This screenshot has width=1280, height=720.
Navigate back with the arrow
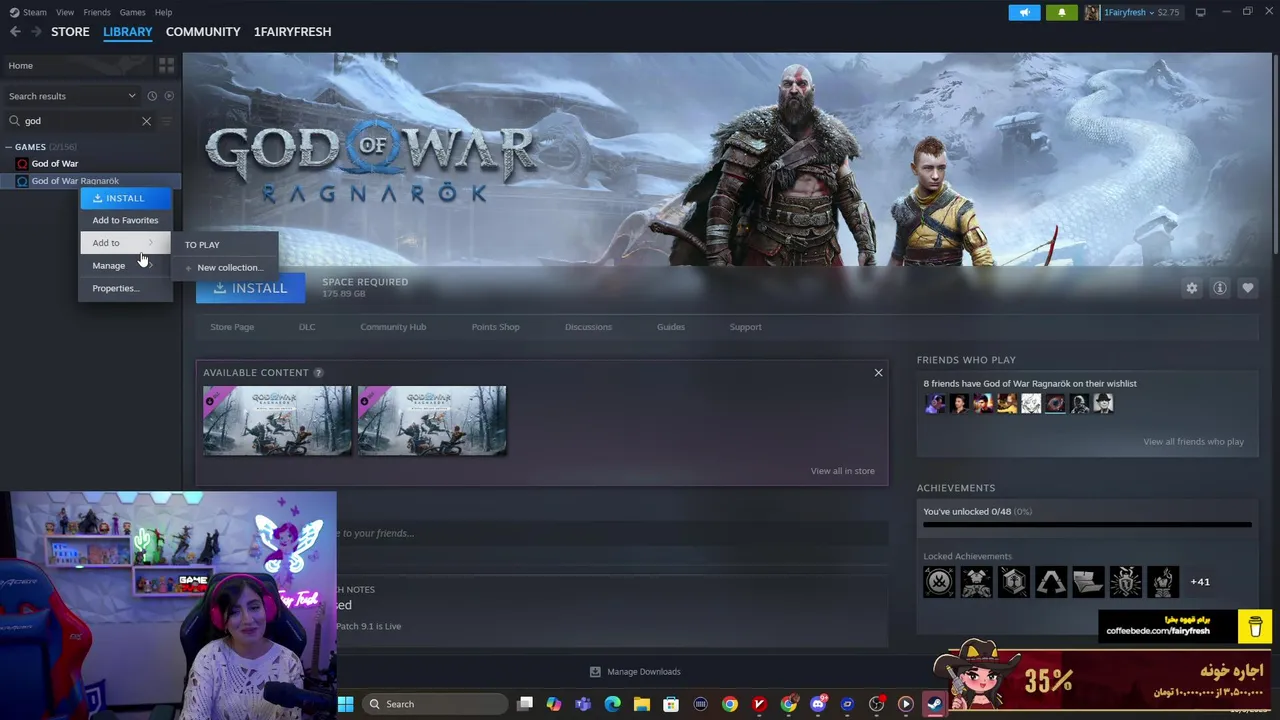(15, 32)
